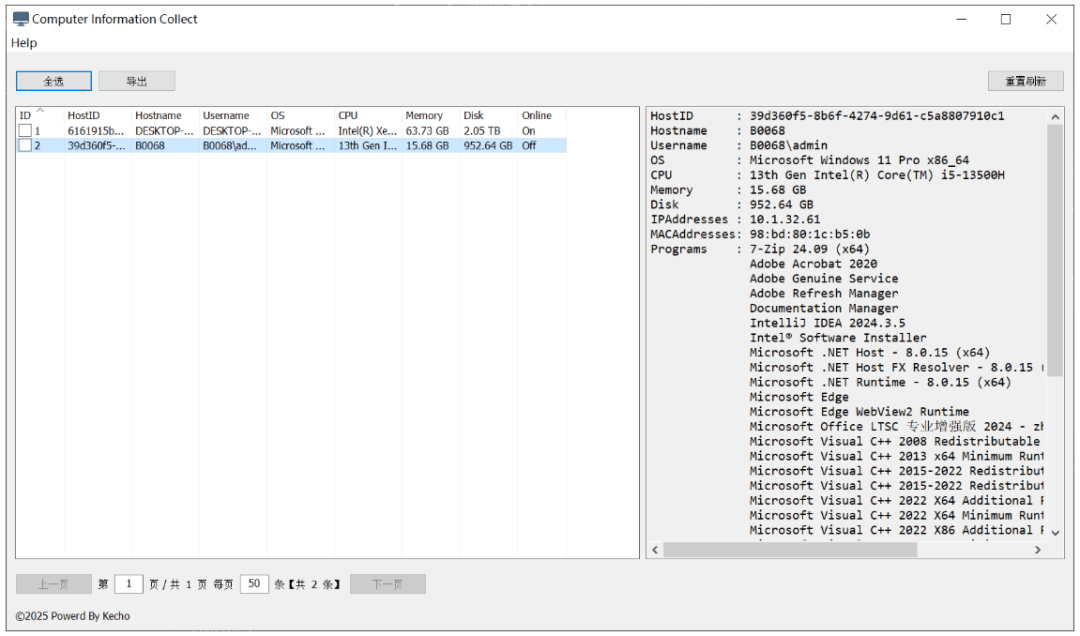Click the horizontal scrollbar left arrow
Image resolution: width=1080 pixels, height=636 pixels.
(x=655, y=550)
